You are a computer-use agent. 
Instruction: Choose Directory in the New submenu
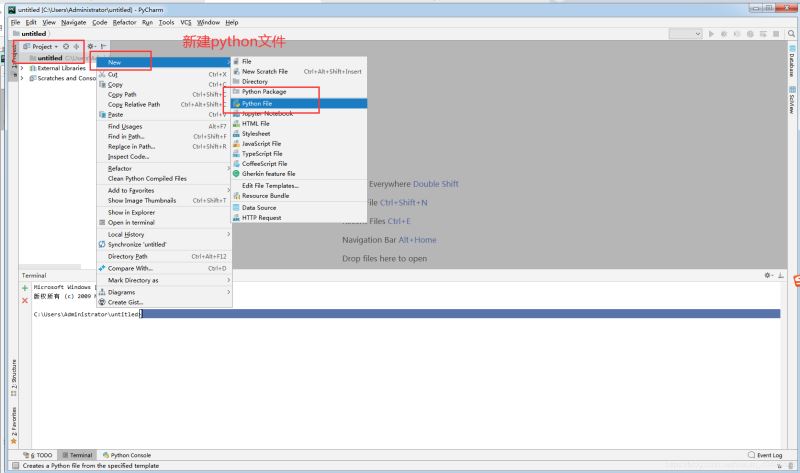[299, 82]
